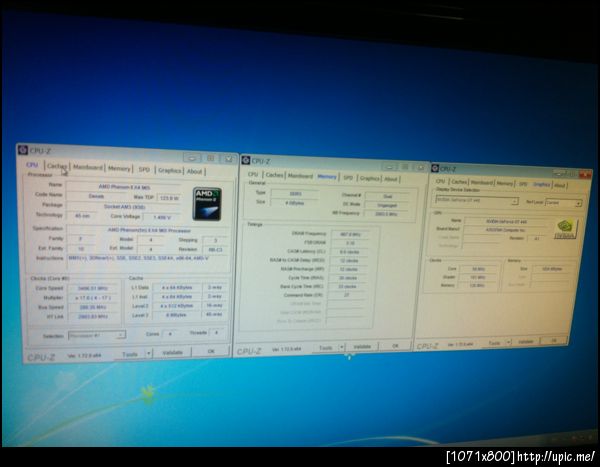Click Validate in the Memory timings window
Screen dimensions: 600x467
click(362, 346)
